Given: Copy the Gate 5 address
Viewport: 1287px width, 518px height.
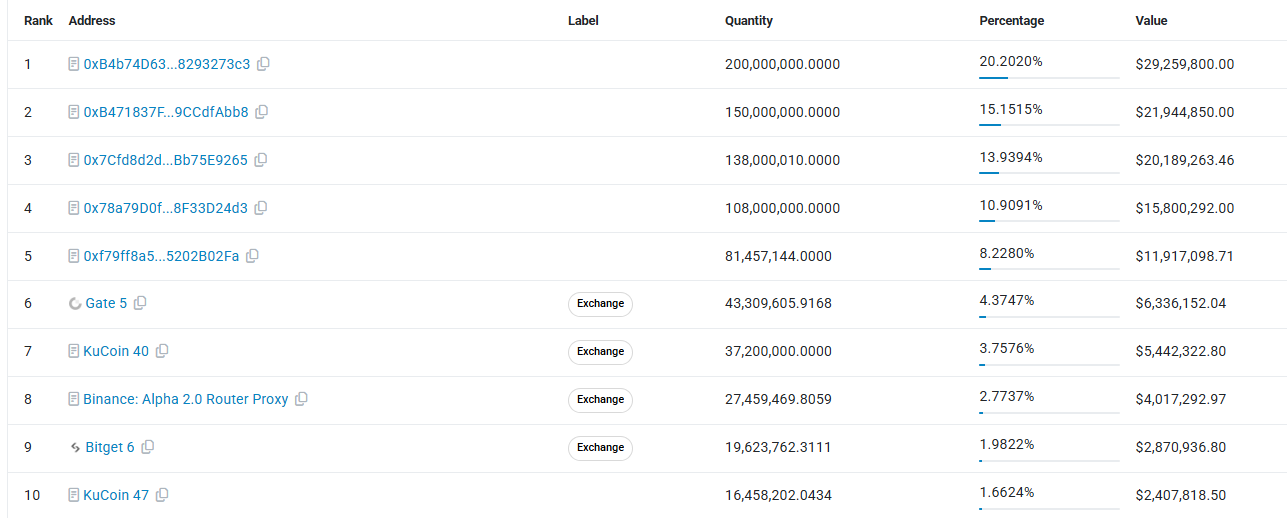Looking at the screenshot, I should tap(140, 303).
